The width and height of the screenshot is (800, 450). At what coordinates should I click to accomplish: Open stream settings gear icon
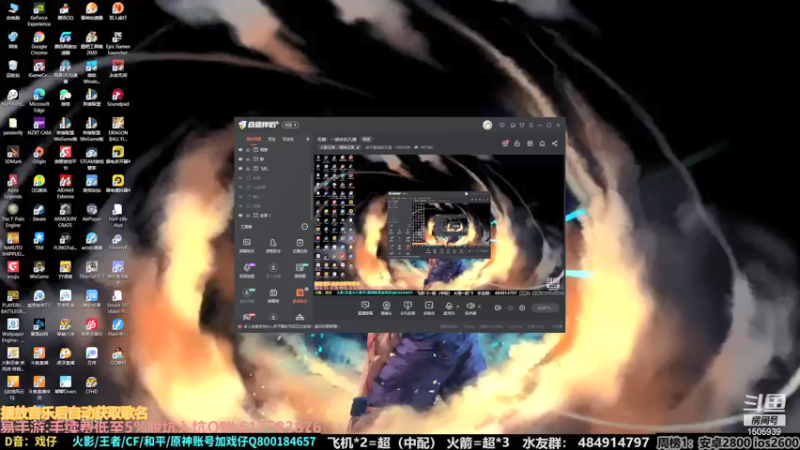coord(522,308)
